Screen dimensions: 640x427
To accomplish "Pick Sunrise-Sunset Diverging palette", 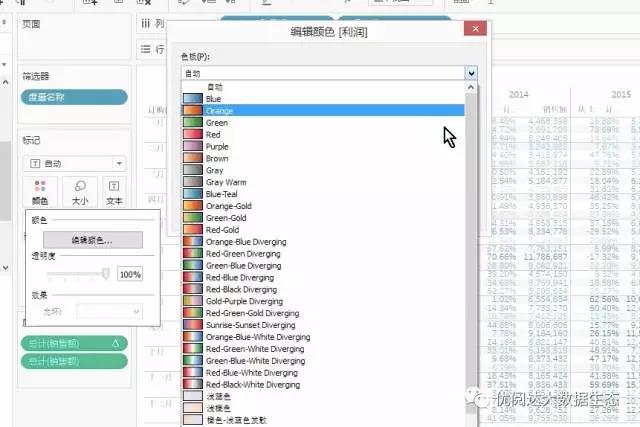I will pos(323,325).
